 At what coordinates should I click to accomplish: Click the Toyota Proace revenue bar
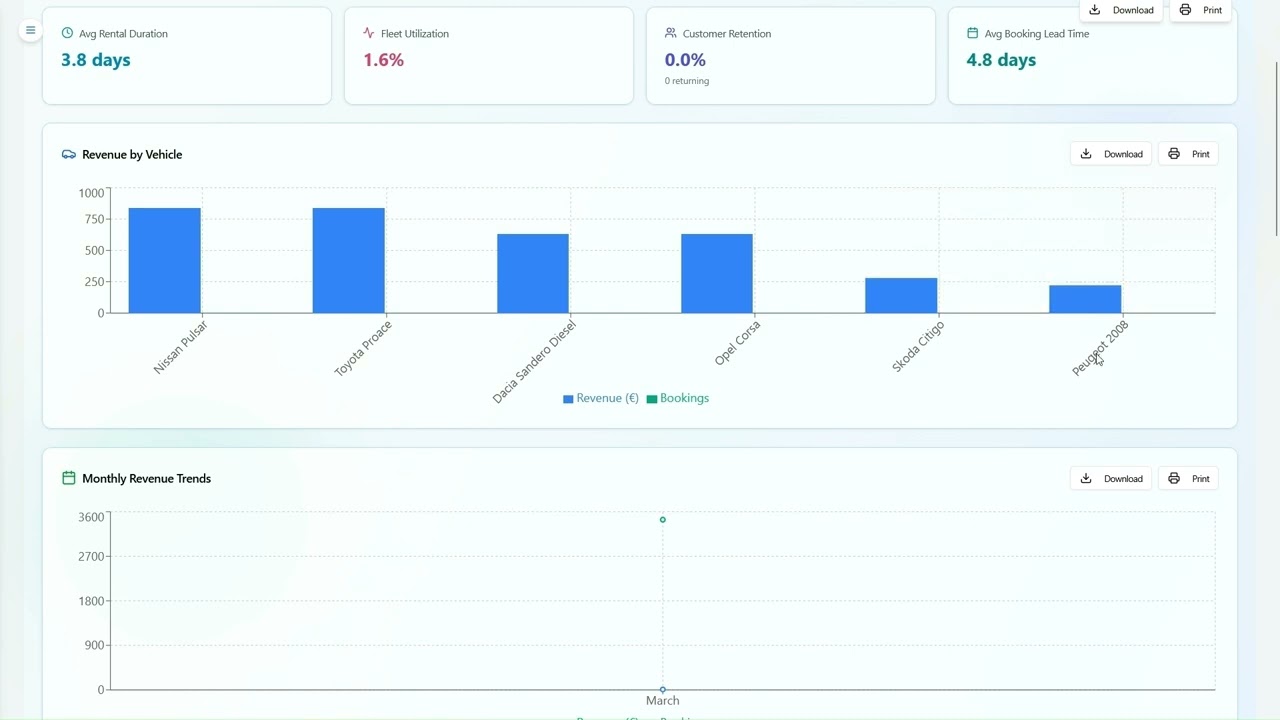(349, 260)
